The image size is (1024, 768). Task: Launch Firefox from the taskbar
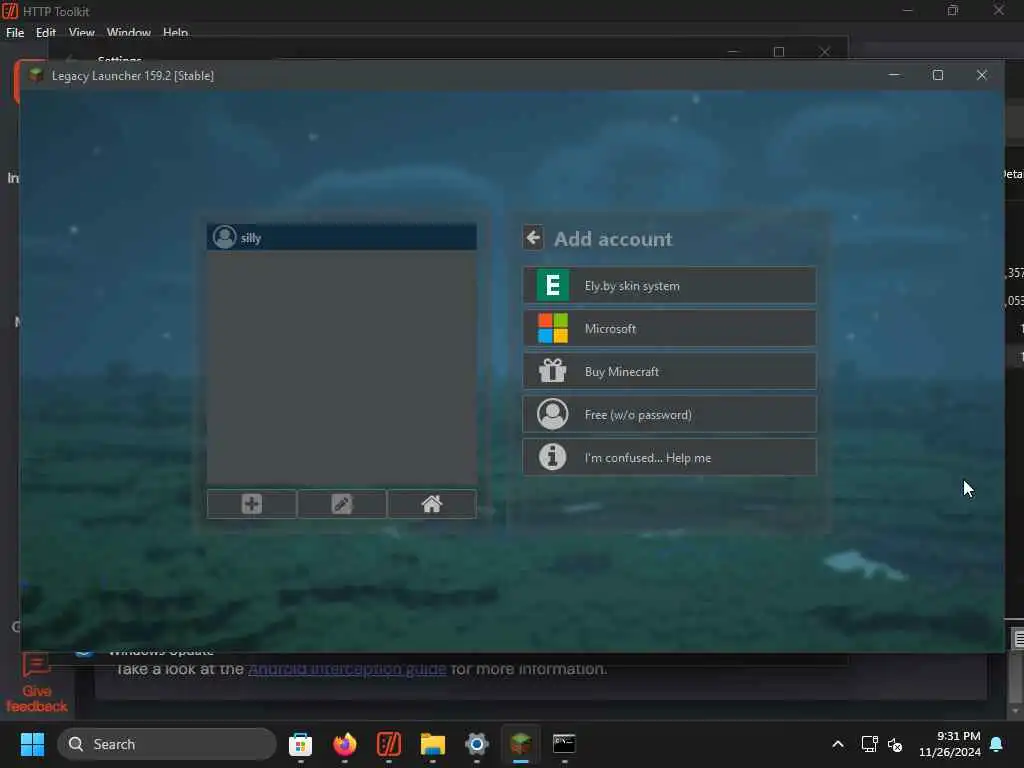[x=345, y=744]
